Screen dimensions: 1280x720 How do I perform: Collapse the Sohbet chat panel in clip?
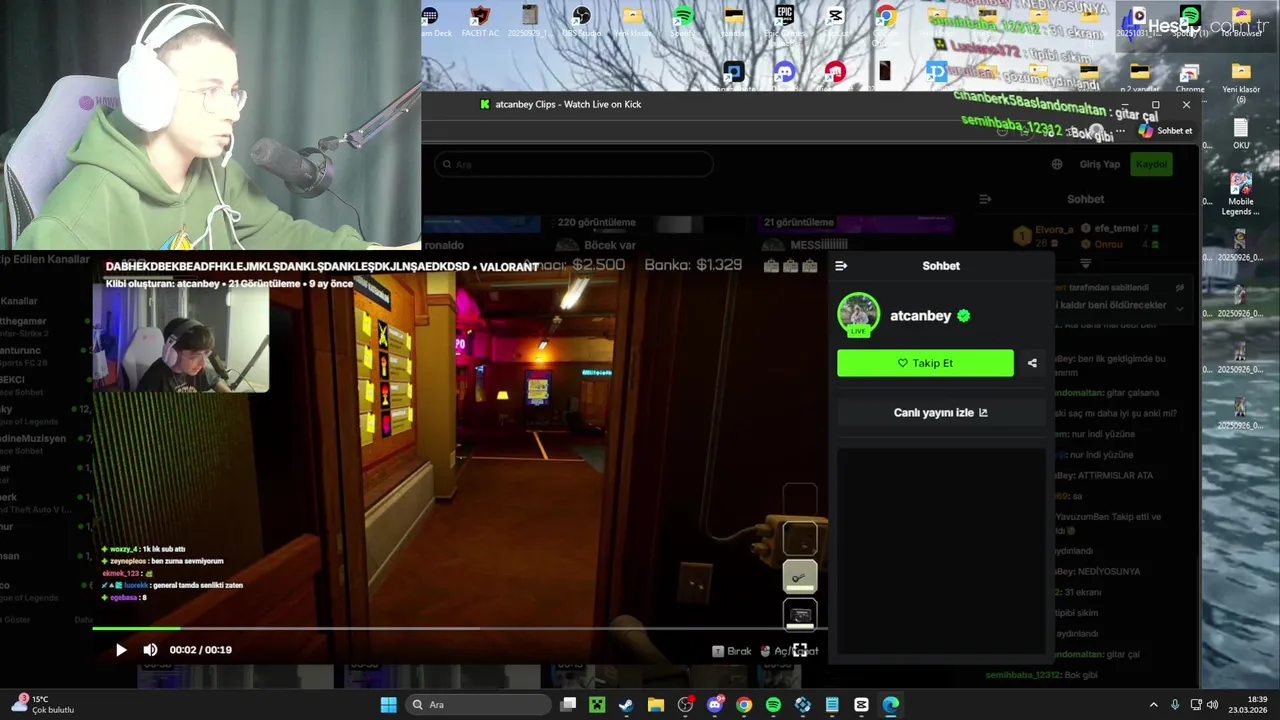tap(841, 266)
